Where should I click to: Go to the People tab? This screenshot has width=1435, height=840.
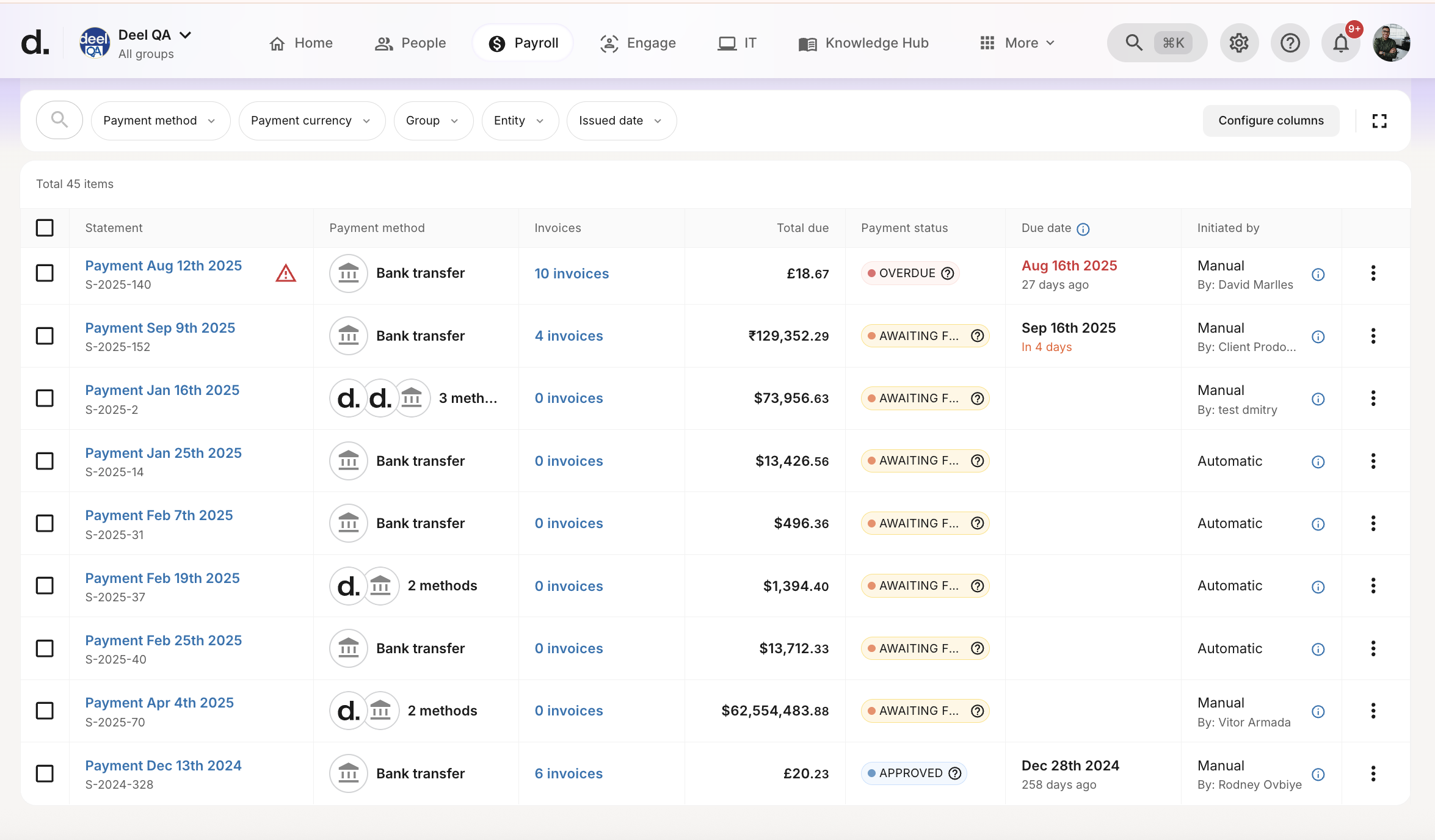click(x=410, y=43)
